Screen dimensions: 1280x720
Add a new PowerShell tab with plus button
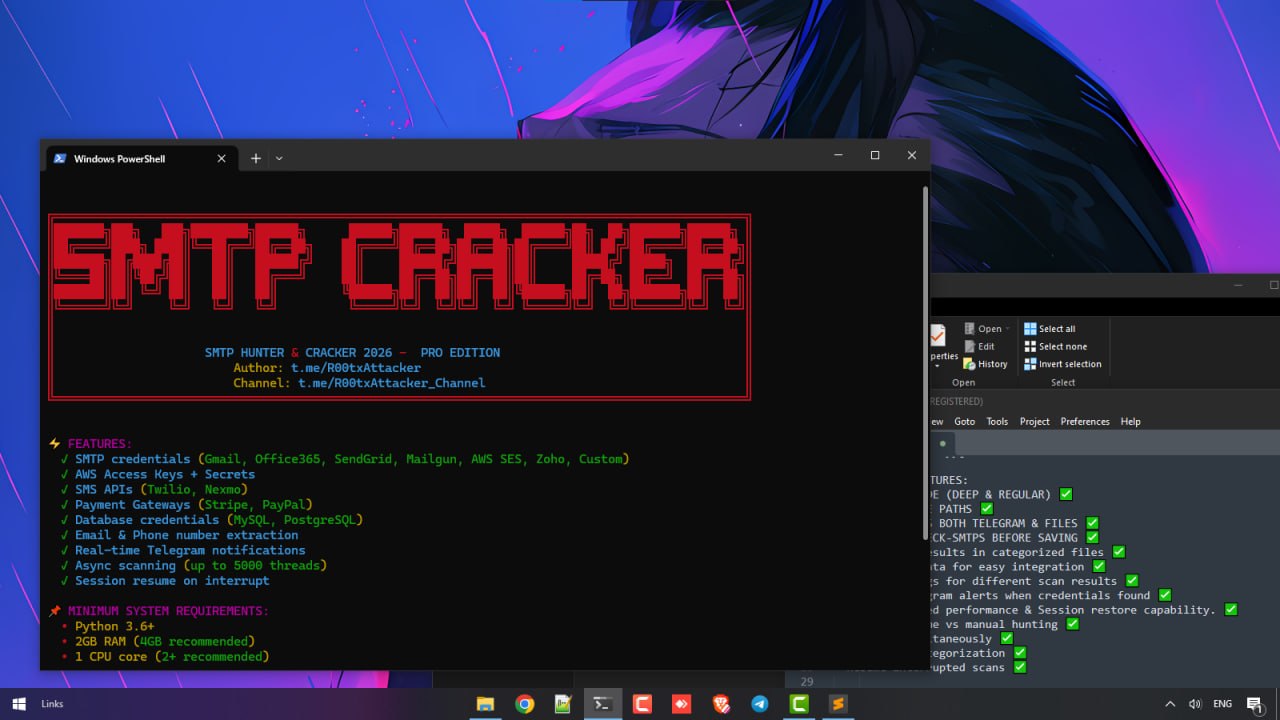point(256,158)
